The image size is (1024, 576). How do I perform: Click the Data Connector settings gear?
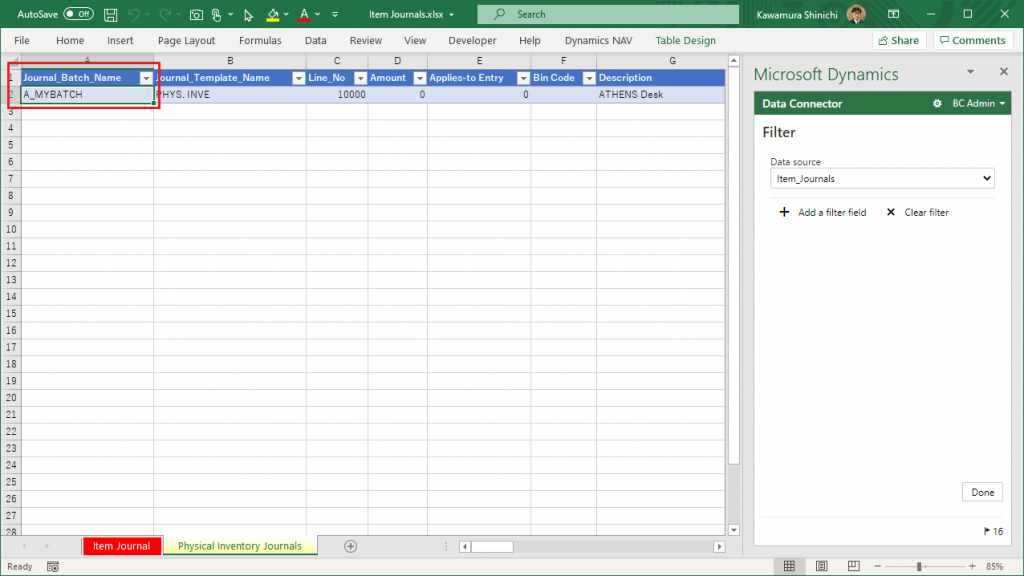937,104
